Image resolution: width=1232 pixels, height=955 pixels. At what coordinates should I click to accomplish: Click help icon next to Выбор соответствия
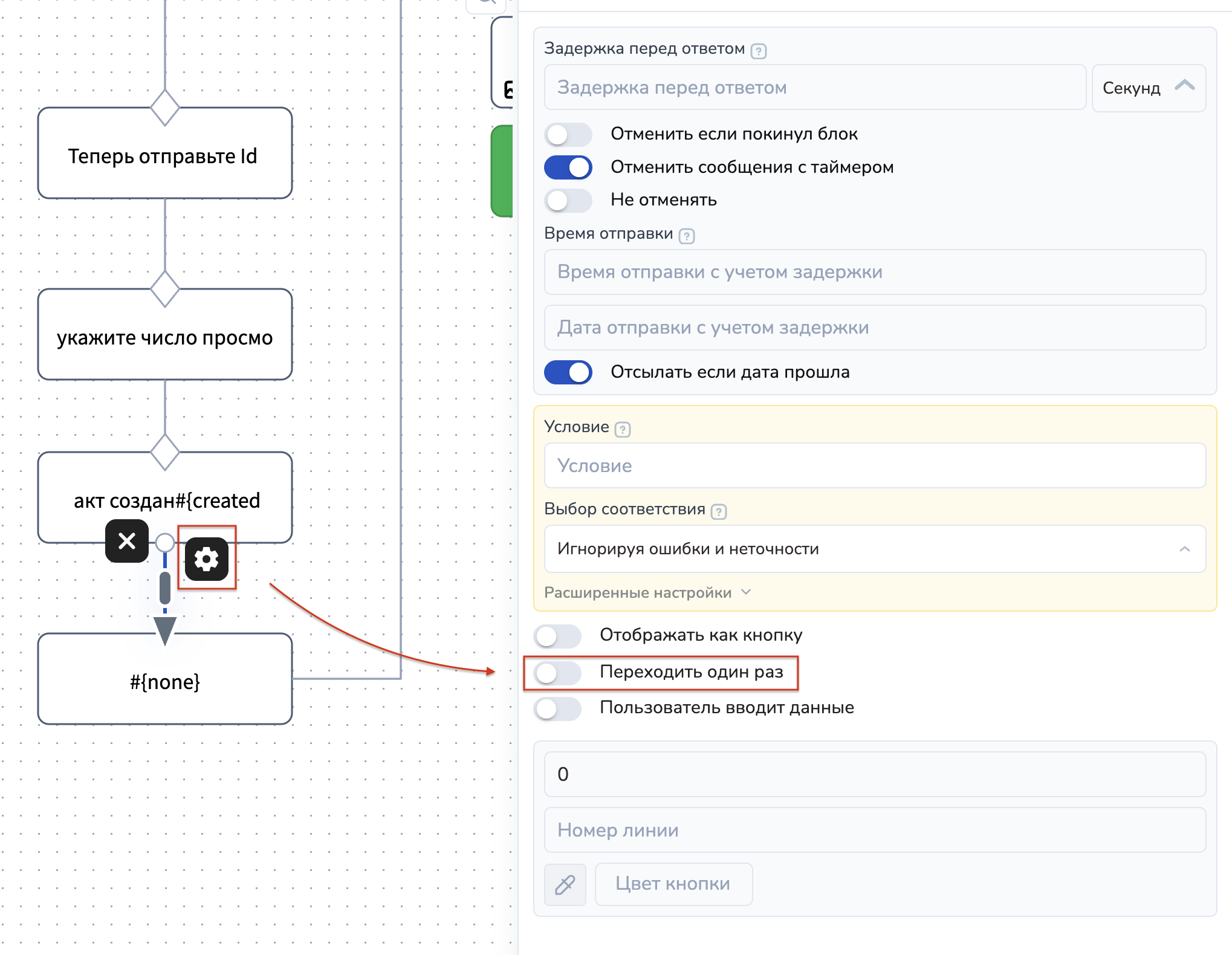[x=718, y=511]
